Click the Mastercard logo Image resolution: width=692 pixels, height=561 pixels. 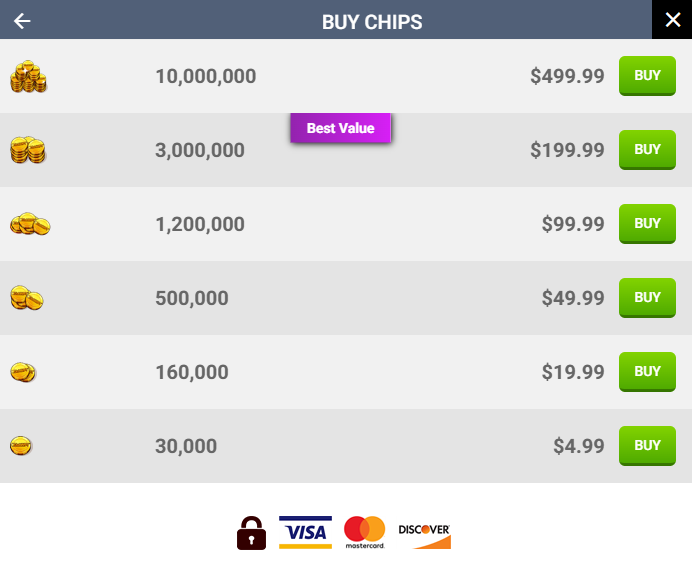pyautogui.click(x=364, y=532)
